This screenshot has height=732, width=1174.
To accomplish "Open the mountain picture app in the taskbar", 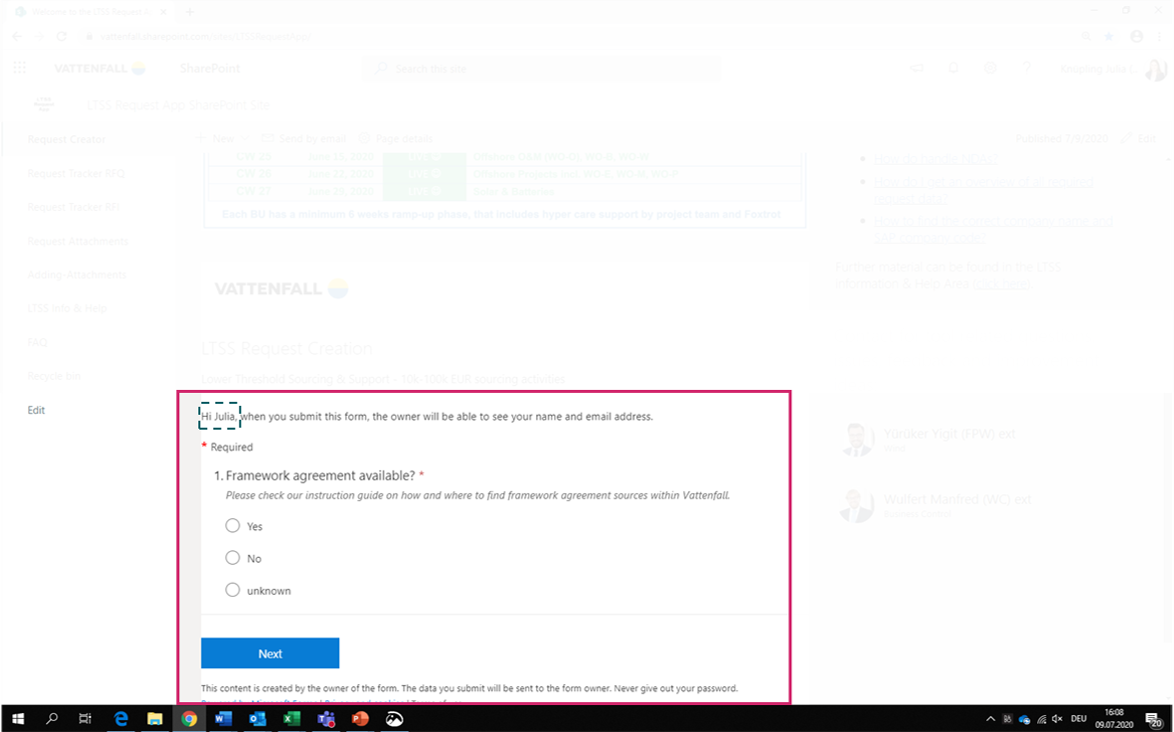I will pos(395,719).
